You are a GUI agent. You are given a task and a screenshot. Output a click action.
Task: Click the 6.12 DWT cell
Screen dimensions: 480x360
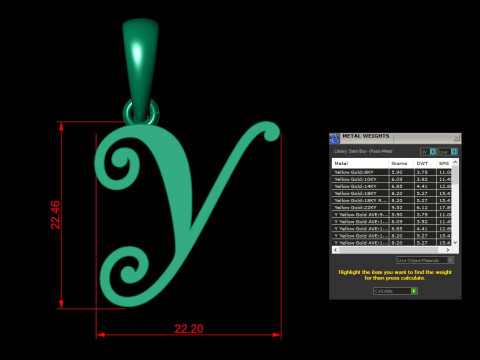pos(425,207)
